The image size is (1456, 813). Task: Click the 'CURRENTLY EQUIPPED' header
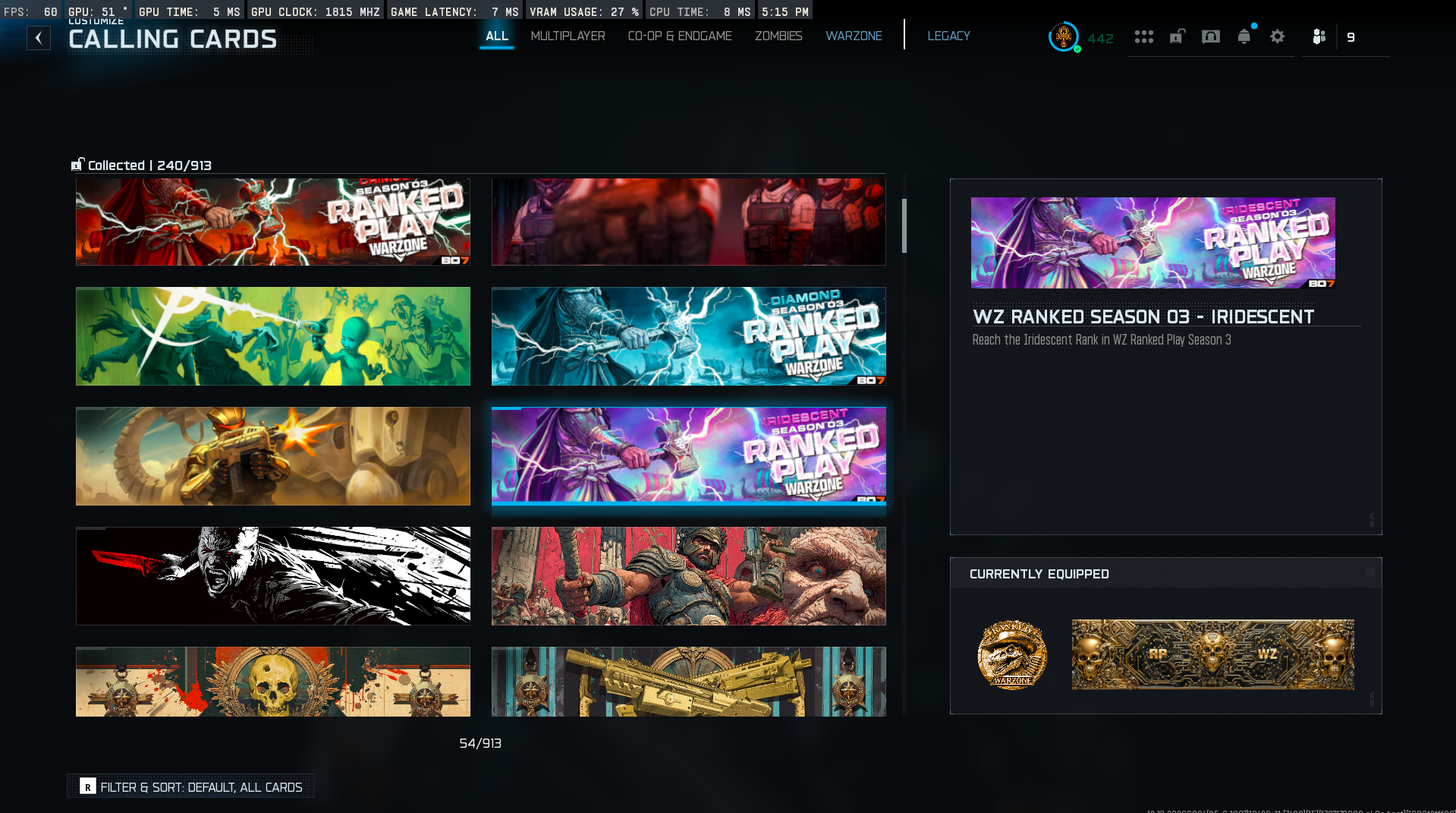tap(1039, 574)
